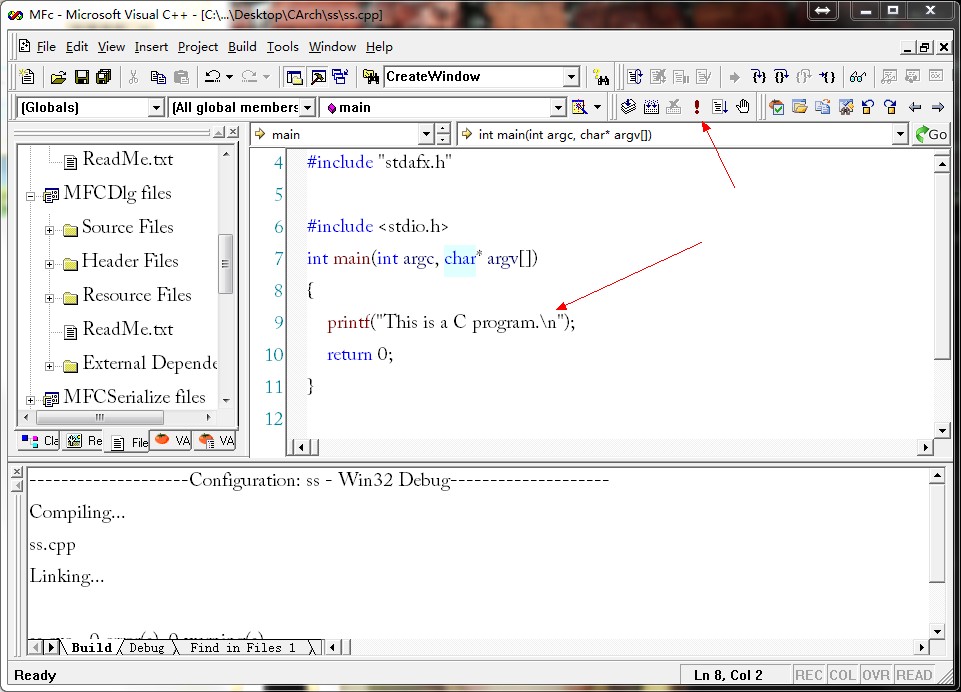Click the Visual Assist options tomato icon
Viewport: 961px width, 692px height.
777,107
